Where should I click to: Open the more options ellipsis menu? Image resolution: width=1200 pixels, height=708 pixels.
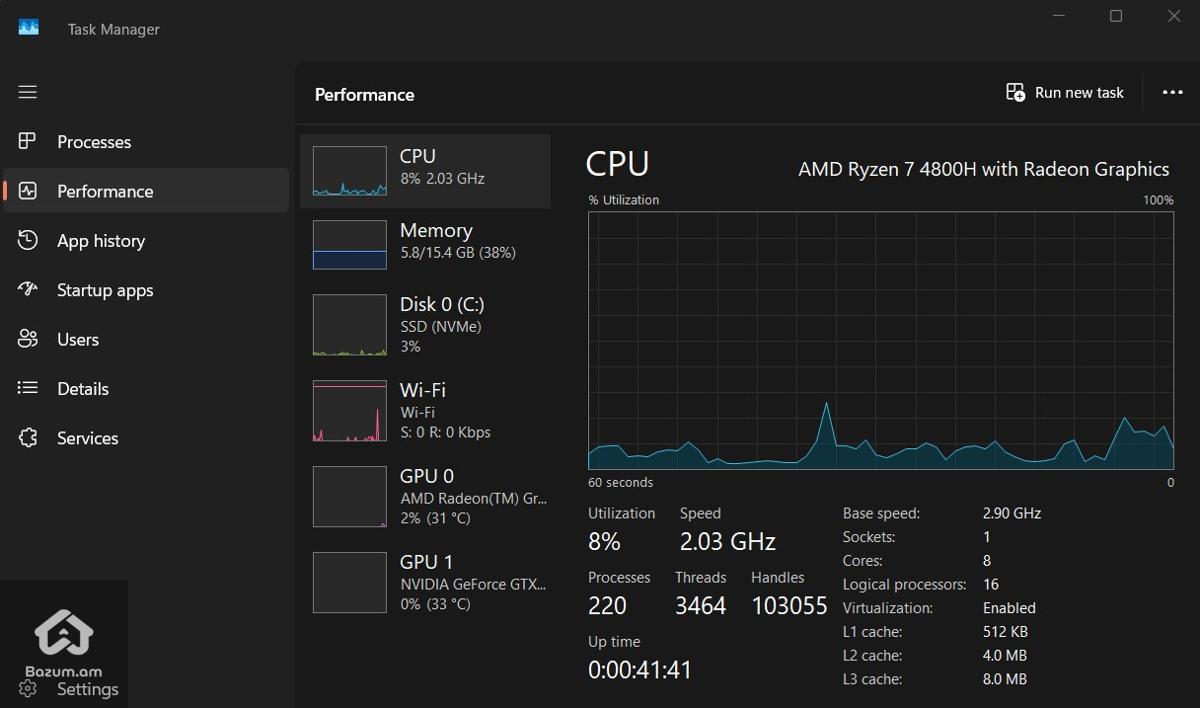(1171, 92)
